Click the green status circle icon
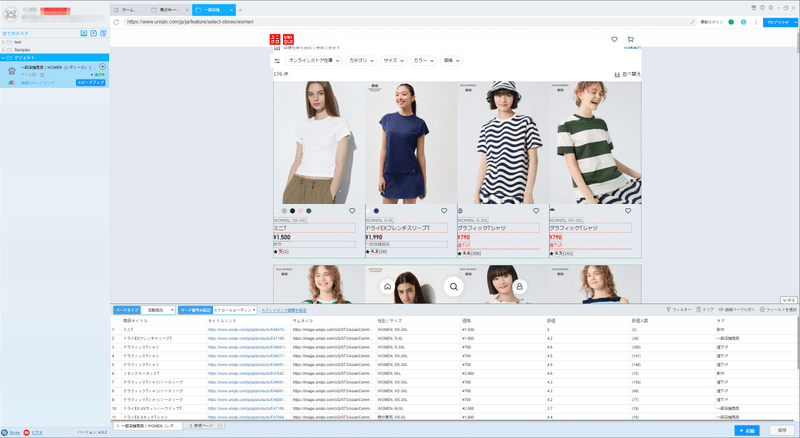This screenshot has height=438, width=800. [731, 22]
